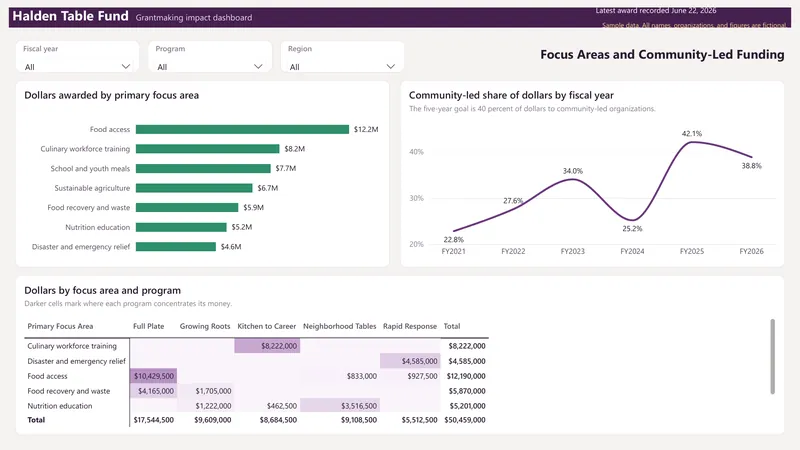Click the School and youth meals bar
Image resolution: width=800 pixels, height=450 pixels.
point(203,168)
